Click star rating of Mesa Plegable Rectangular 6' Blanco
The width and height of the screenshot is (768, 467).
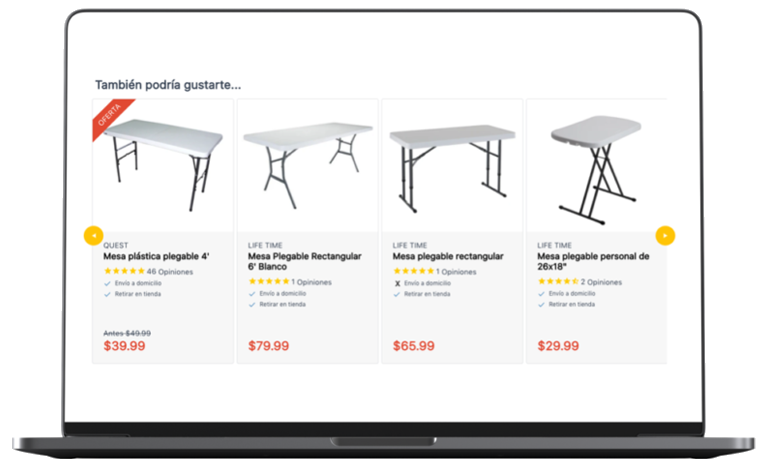coord(269,281)
